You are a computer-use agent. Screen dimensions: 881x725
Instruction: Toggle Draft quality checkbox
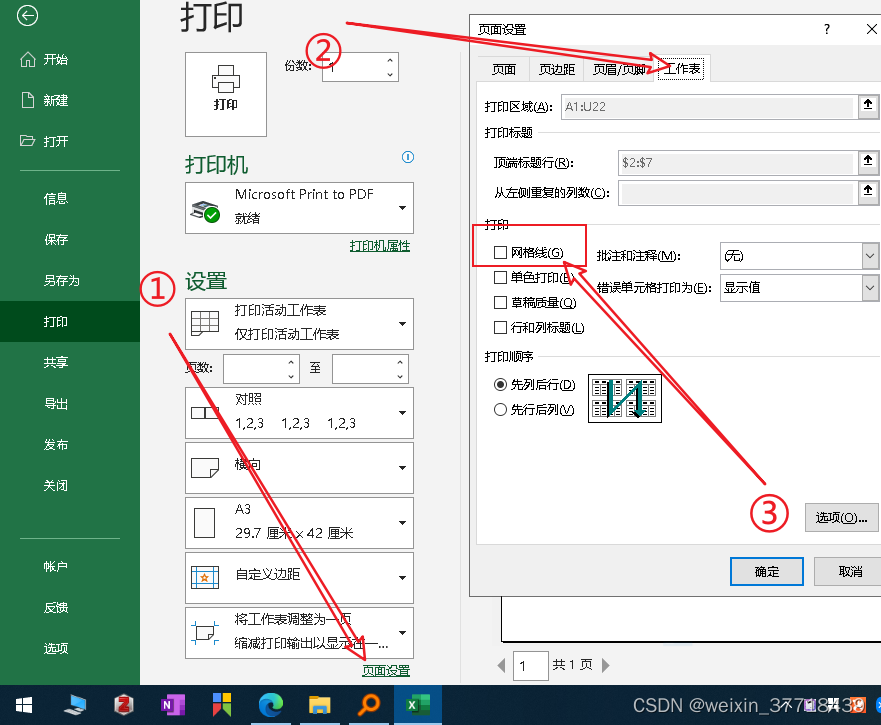click(x=500, y=302)
